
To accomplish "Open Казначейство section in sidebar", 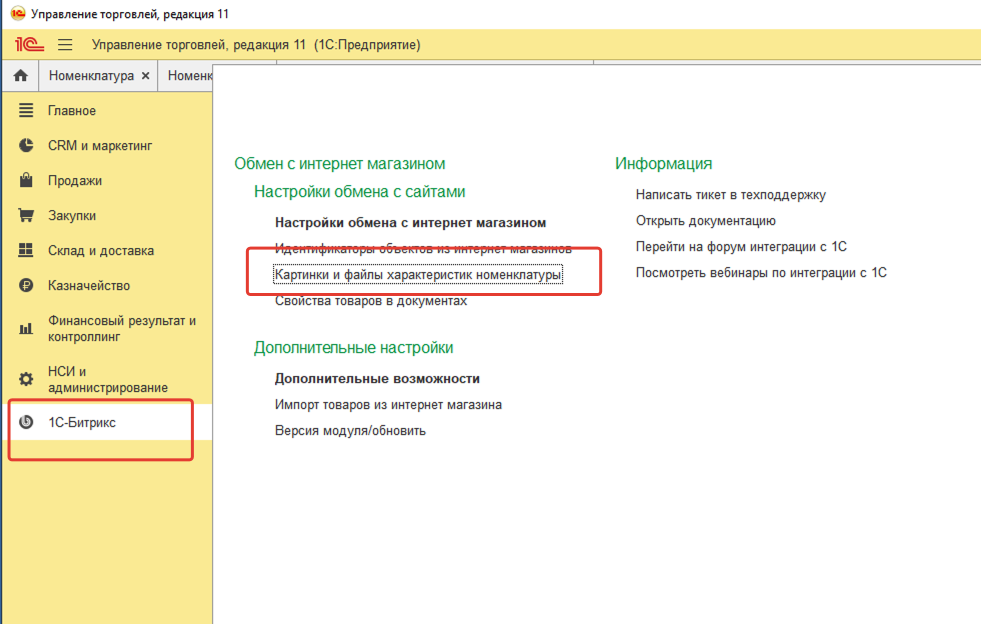I will tap(89, 286).
